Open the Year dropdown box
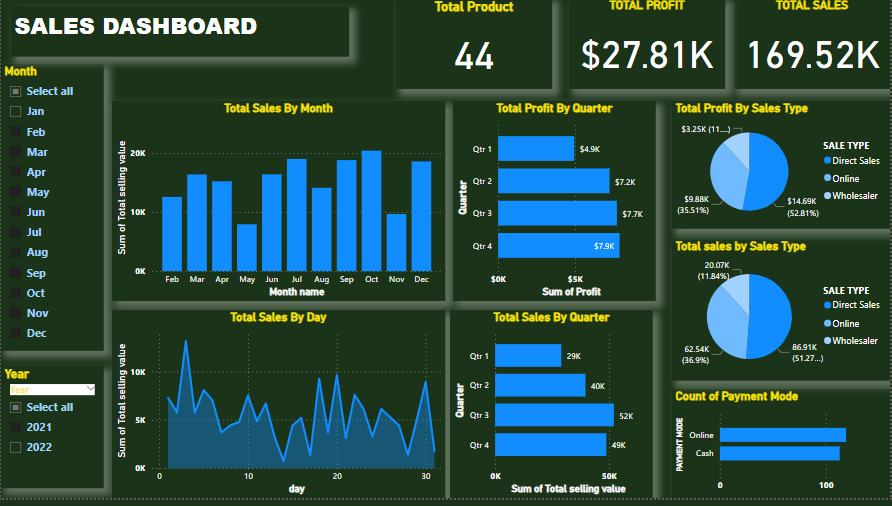The height and width of the screenshot is (506, 892). (x=51, y=389)
